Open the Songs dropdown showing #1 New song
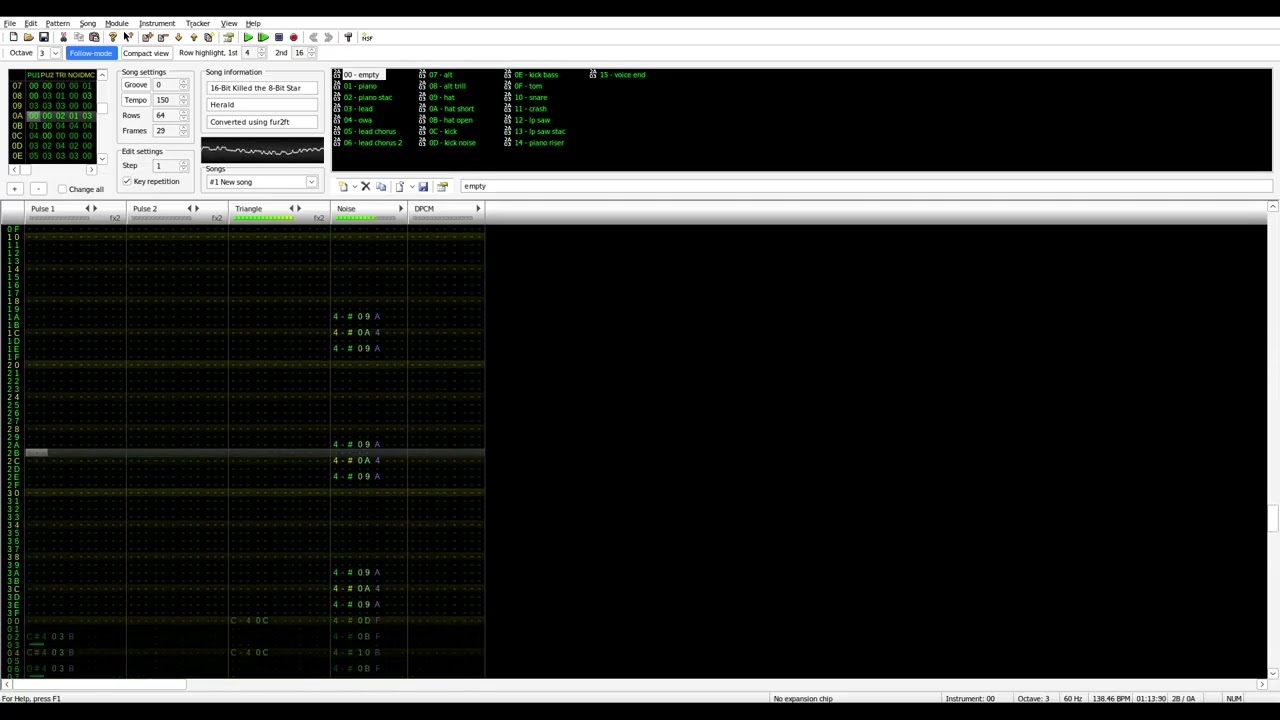Image resolution: width=1280 pixels, height=720 pixels. [x=262, y=182]
